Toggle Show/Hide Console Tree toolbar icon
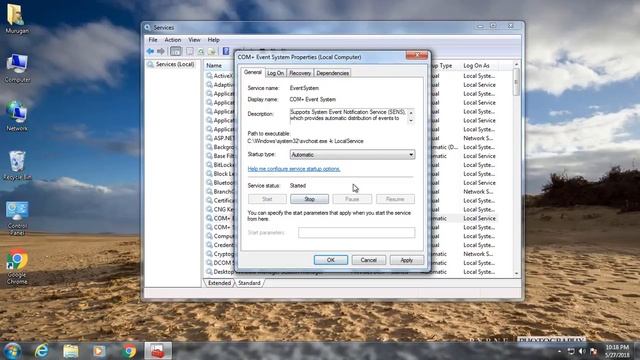640x360 pixels. click(176, 51)
